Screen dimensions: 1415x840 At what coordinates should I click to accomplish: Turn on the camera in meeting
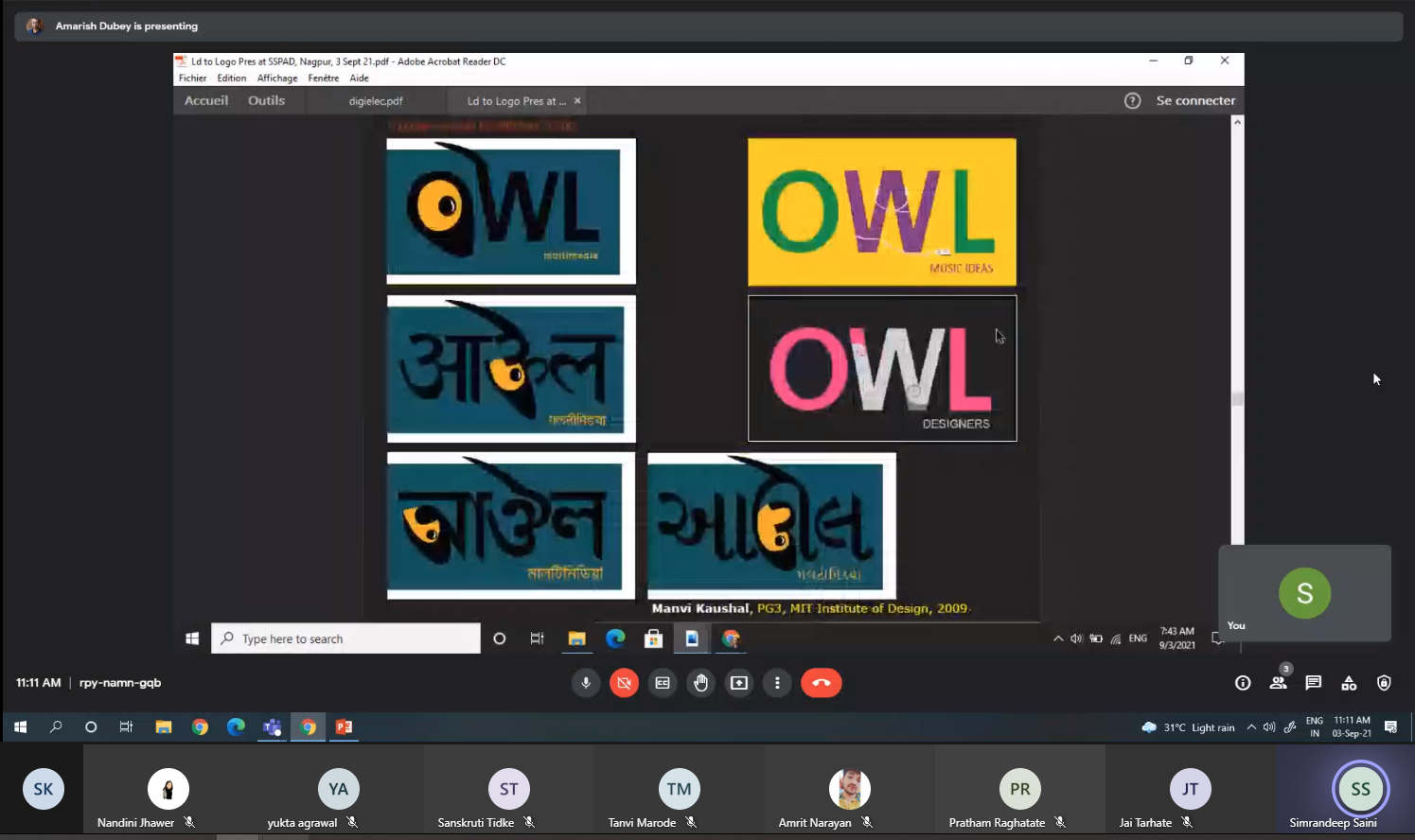(x=624, y=683)
